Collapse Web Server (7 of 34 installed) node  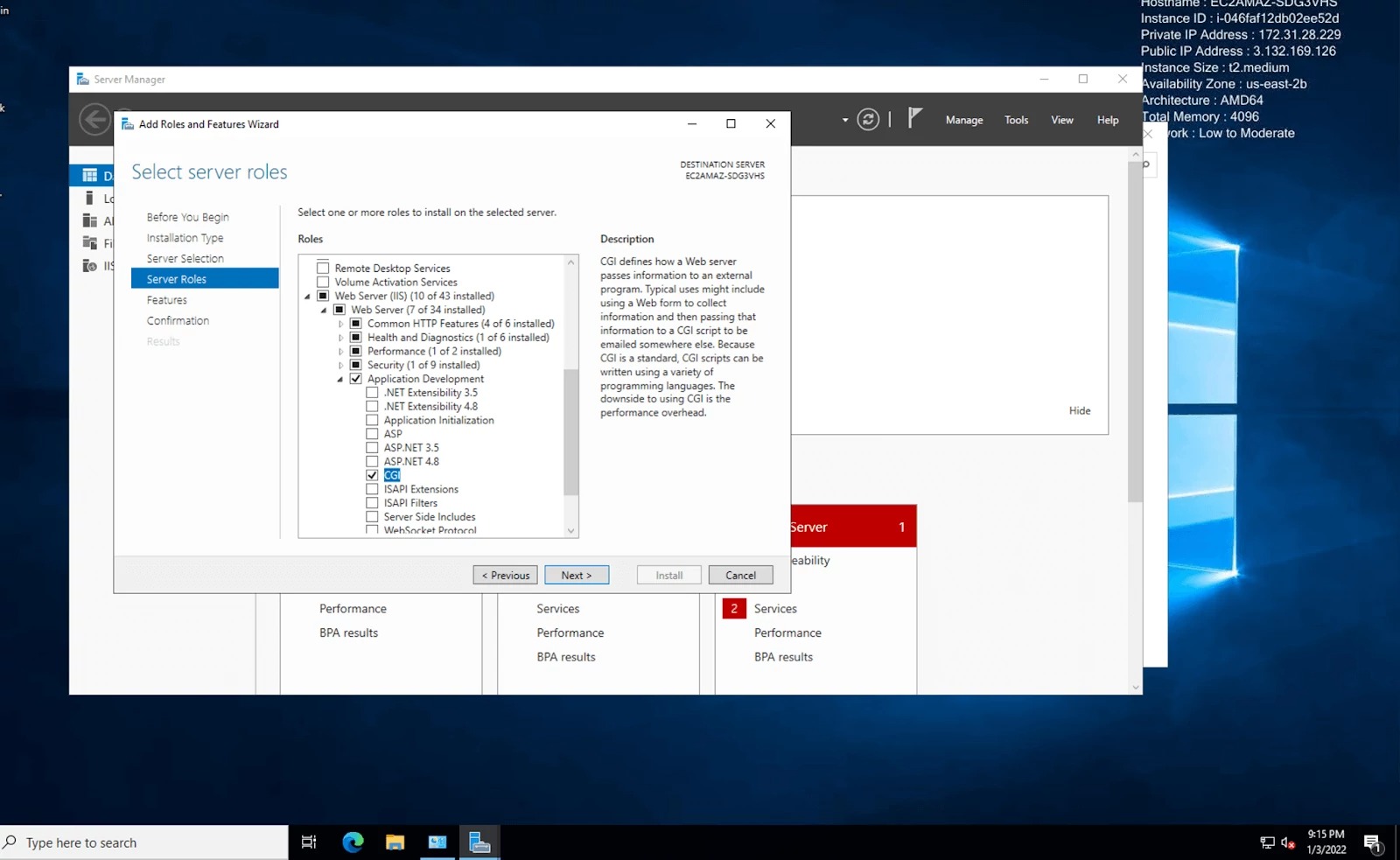click(324, 311)
